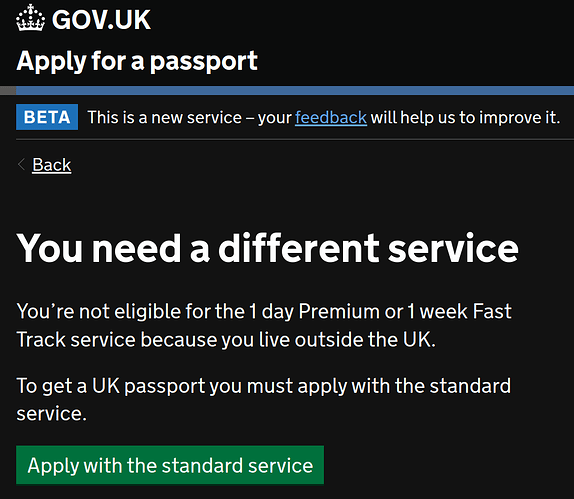The height and width of the screenshot is (499, 574).
Task: Click the grey segment left of blue bar
Action: point(8,90)
